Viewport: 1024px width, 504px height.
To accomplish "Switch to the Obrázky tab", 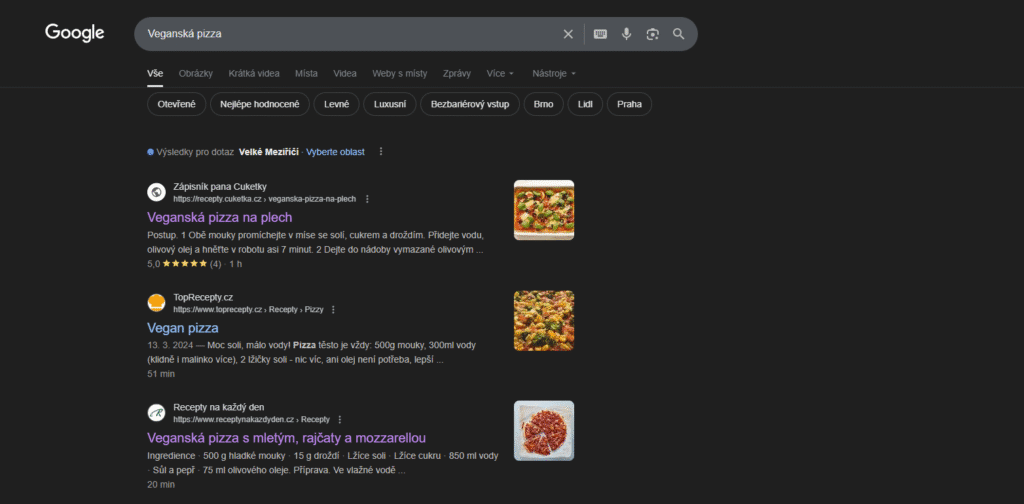I will pos(196,73).
